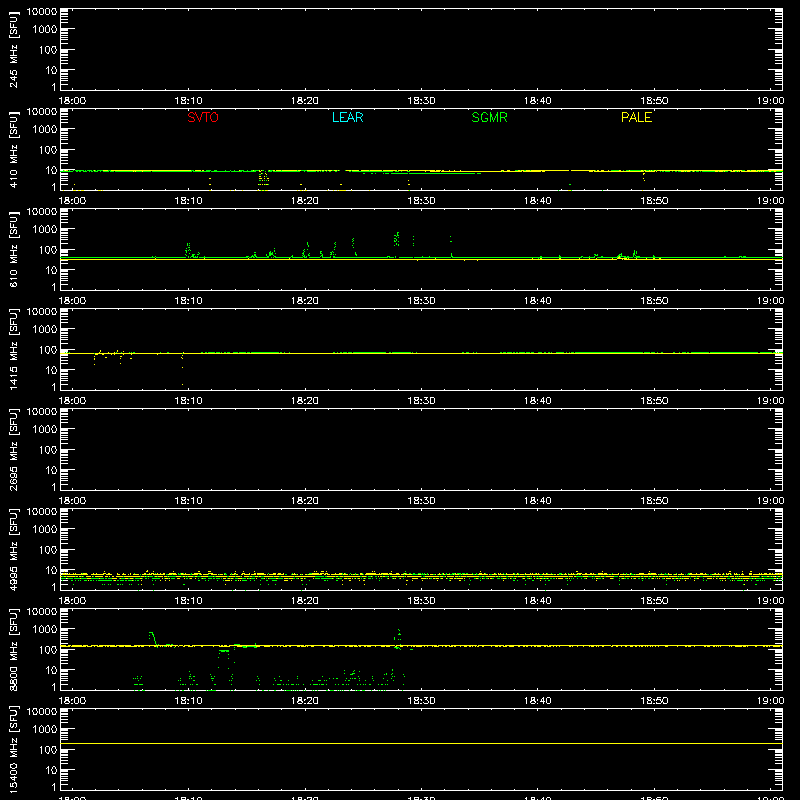800x800 pixels.
Task: Select the 4995 MHz [SFU] axis label
Action: (x=14, y=549)
